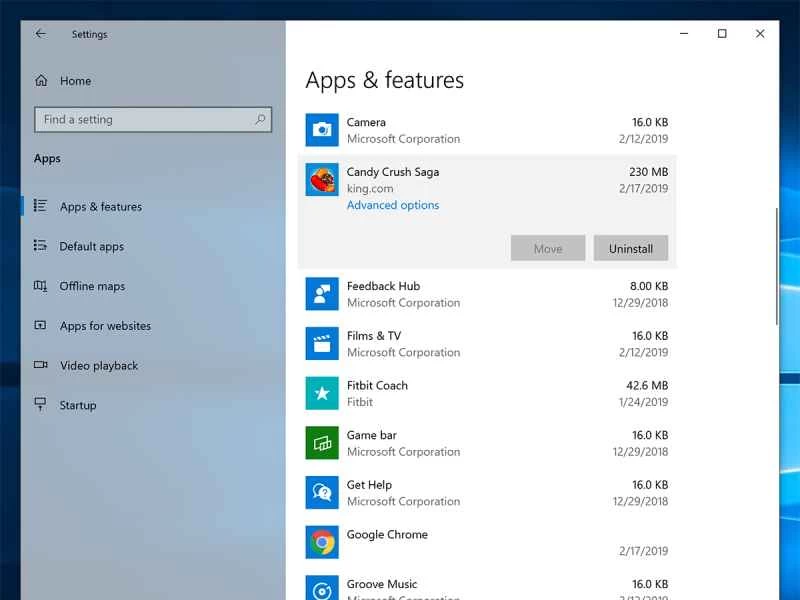Image resolution: width=800 pixels, height=600 pixels.
Task: Click the Game bar icon
Action: (x=321, y=442)
